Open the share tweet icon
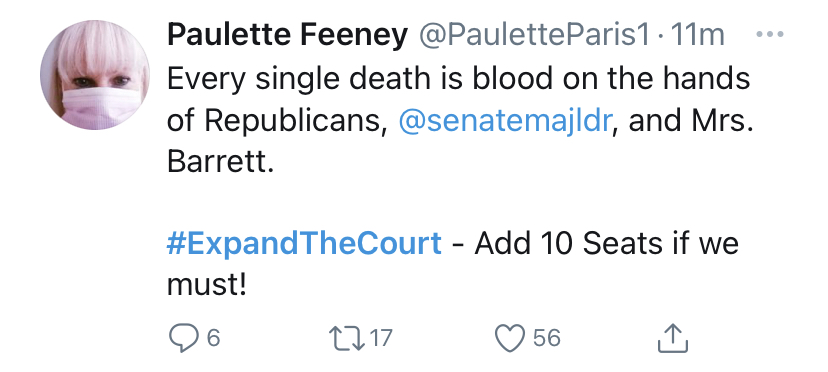 click(x=673, y=338)
